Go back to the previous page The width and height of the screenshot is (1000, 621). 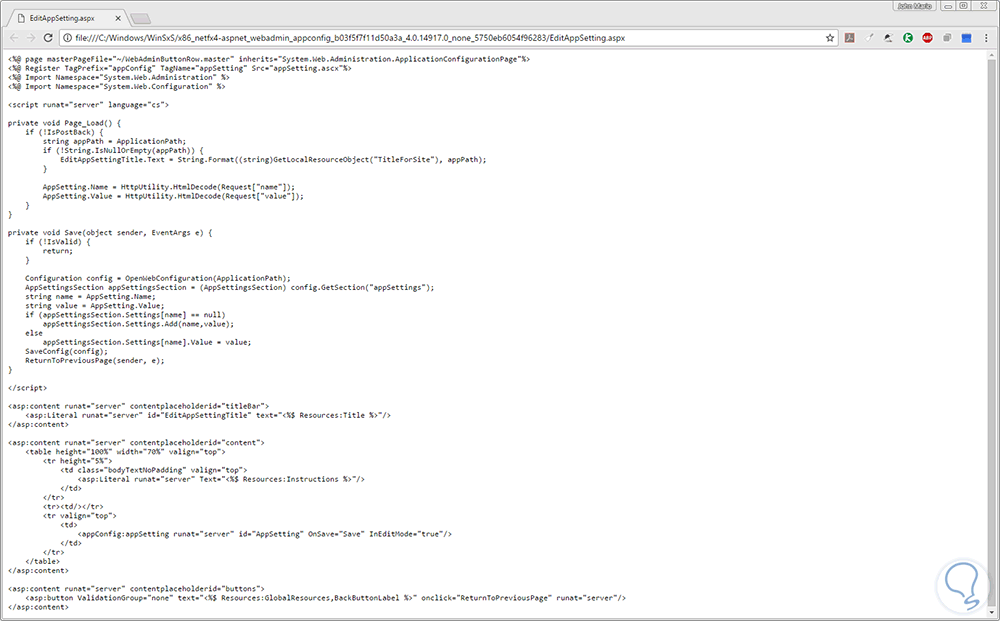coord(14,38)
